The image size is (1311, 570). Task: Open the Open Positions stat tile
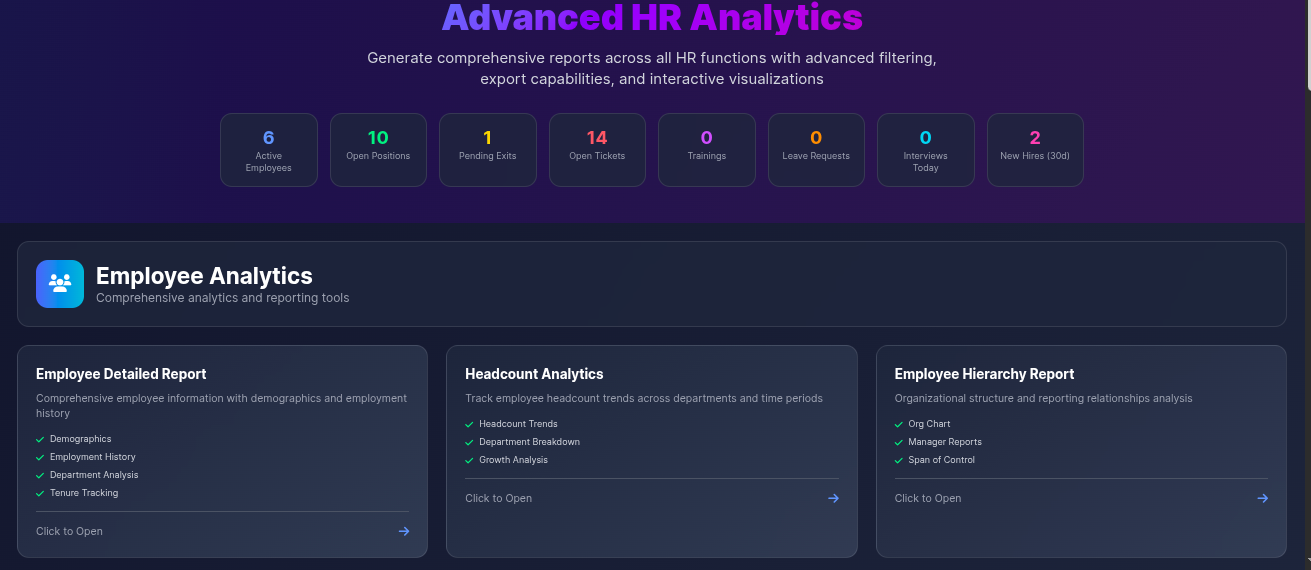tap(378, 150)
